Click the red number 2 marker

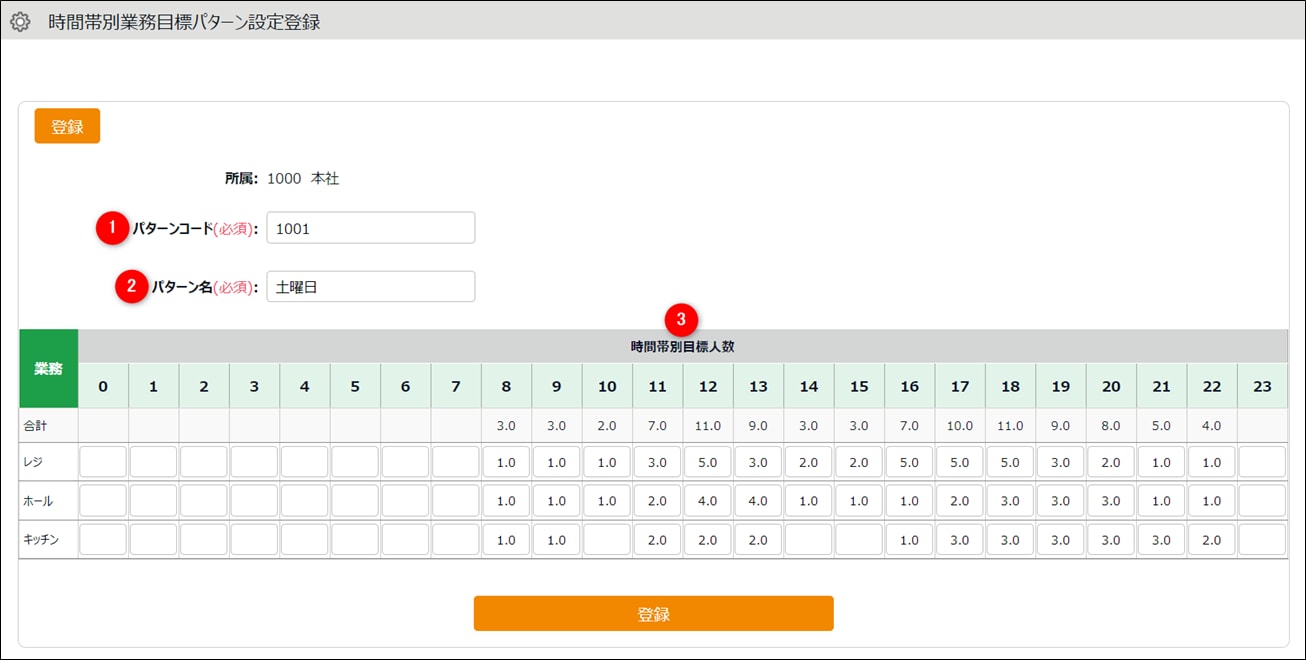[x=131, y=287]
